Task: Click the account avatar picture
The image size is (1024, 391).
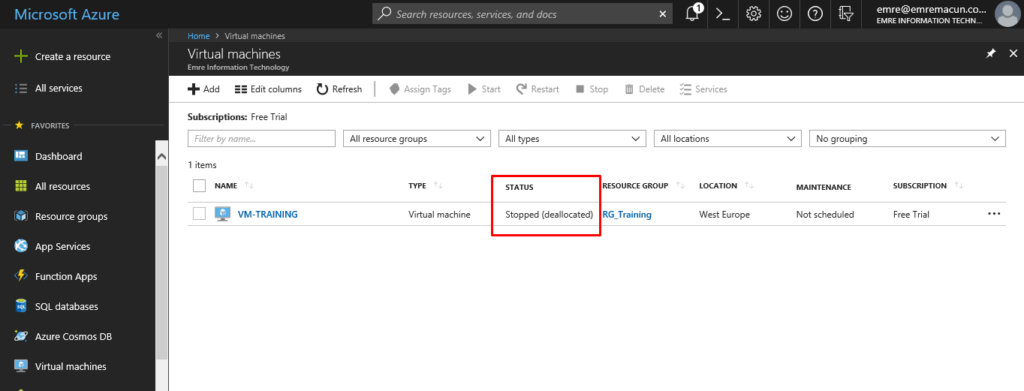Action: coord(1008,14)
